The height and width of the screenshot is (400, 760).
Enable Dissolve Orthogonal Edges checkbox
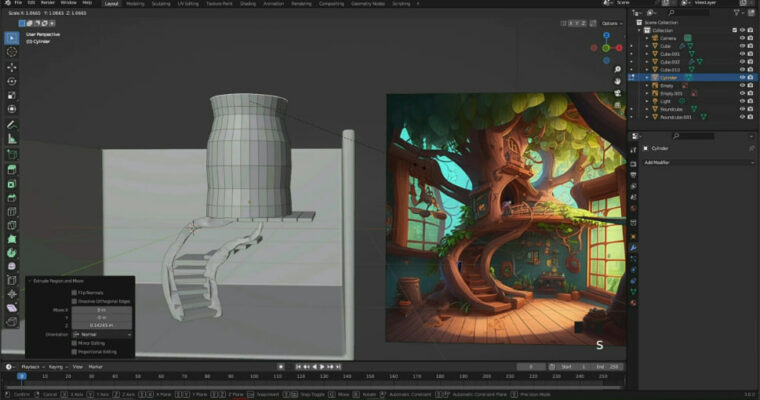[x=74, y=301]
